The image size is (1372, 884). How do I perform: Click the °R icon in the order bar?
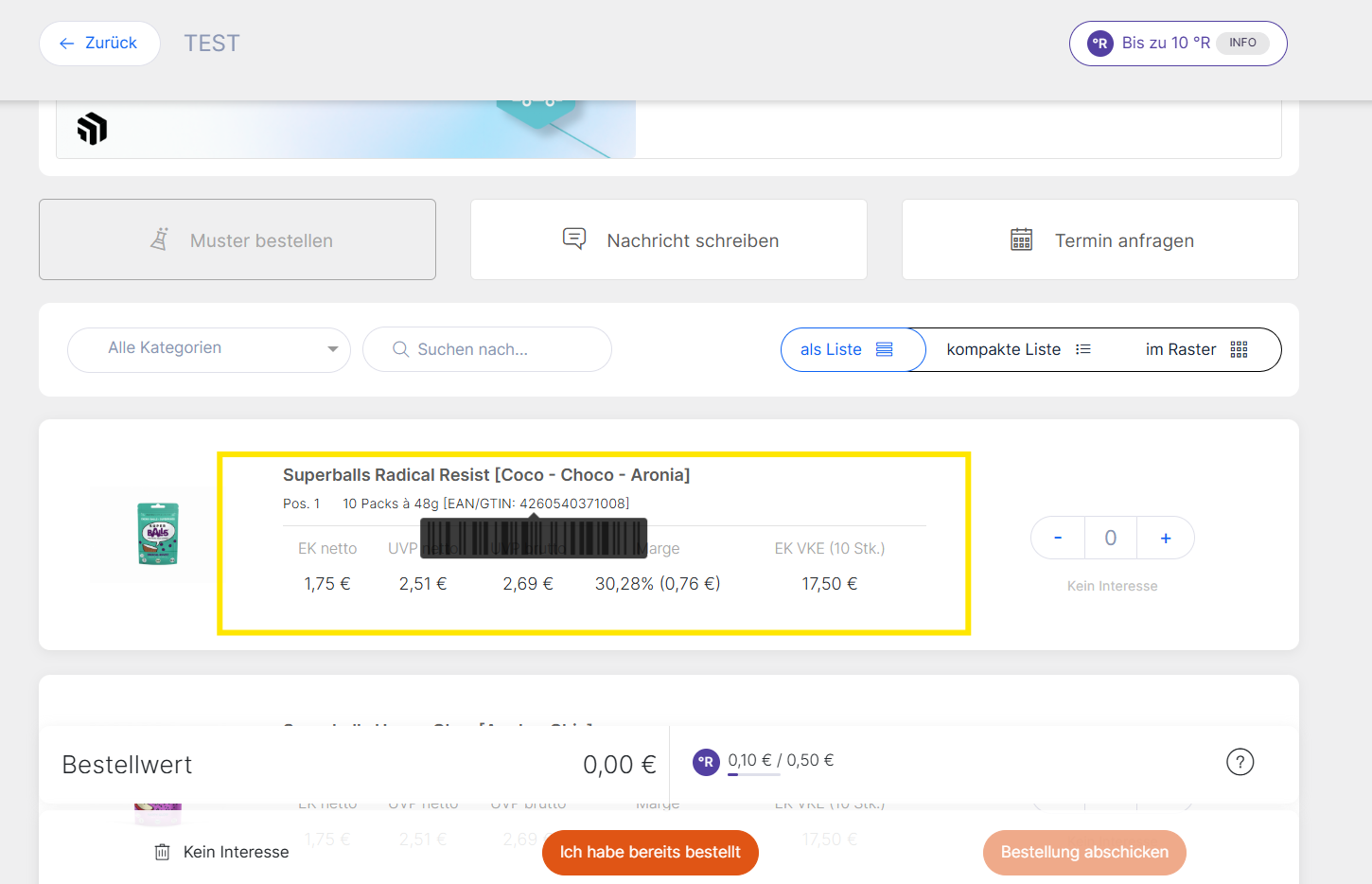[x=706, y=762]
